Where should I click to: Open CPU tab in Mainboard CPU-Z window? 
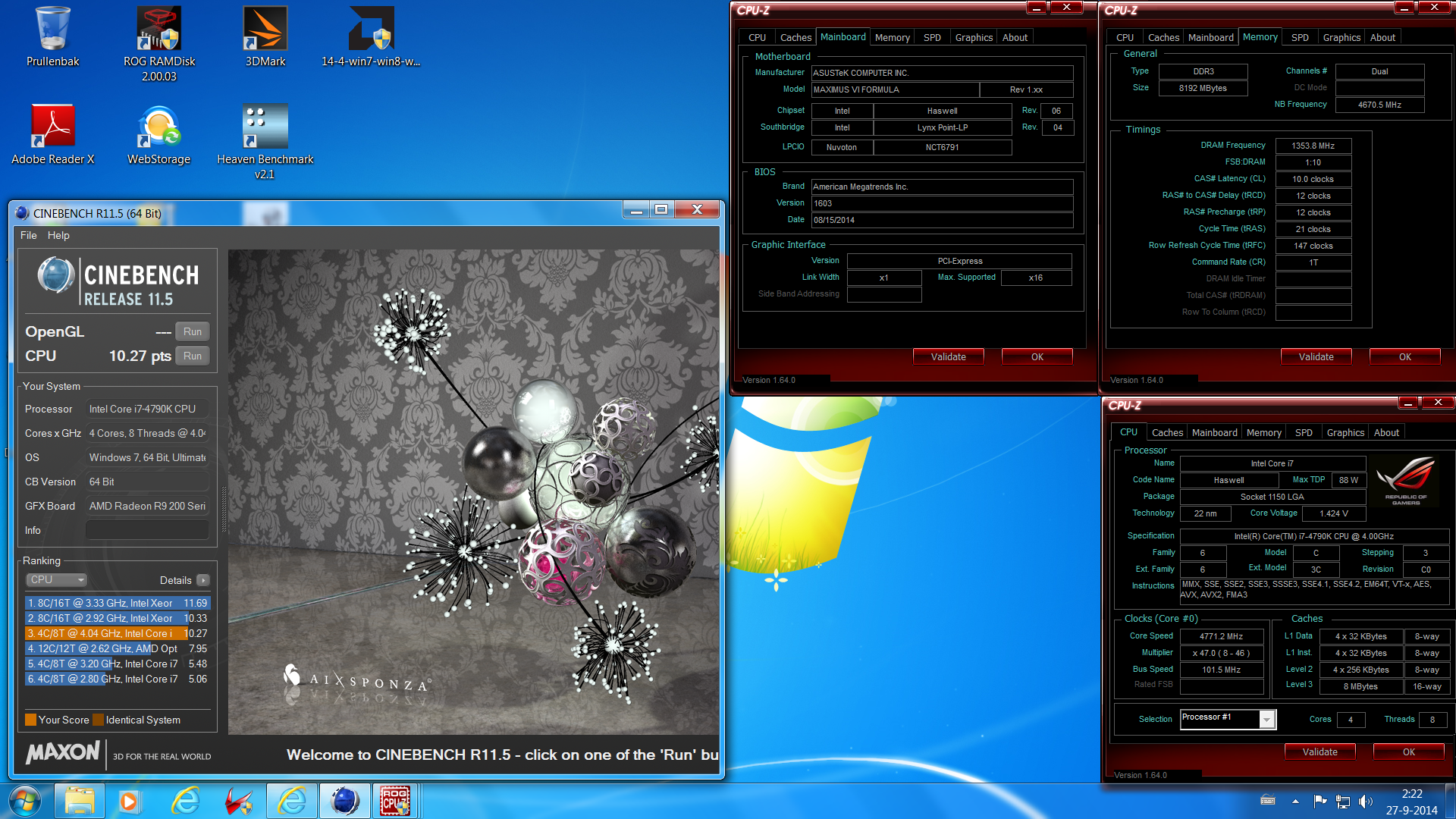(757, 37)
